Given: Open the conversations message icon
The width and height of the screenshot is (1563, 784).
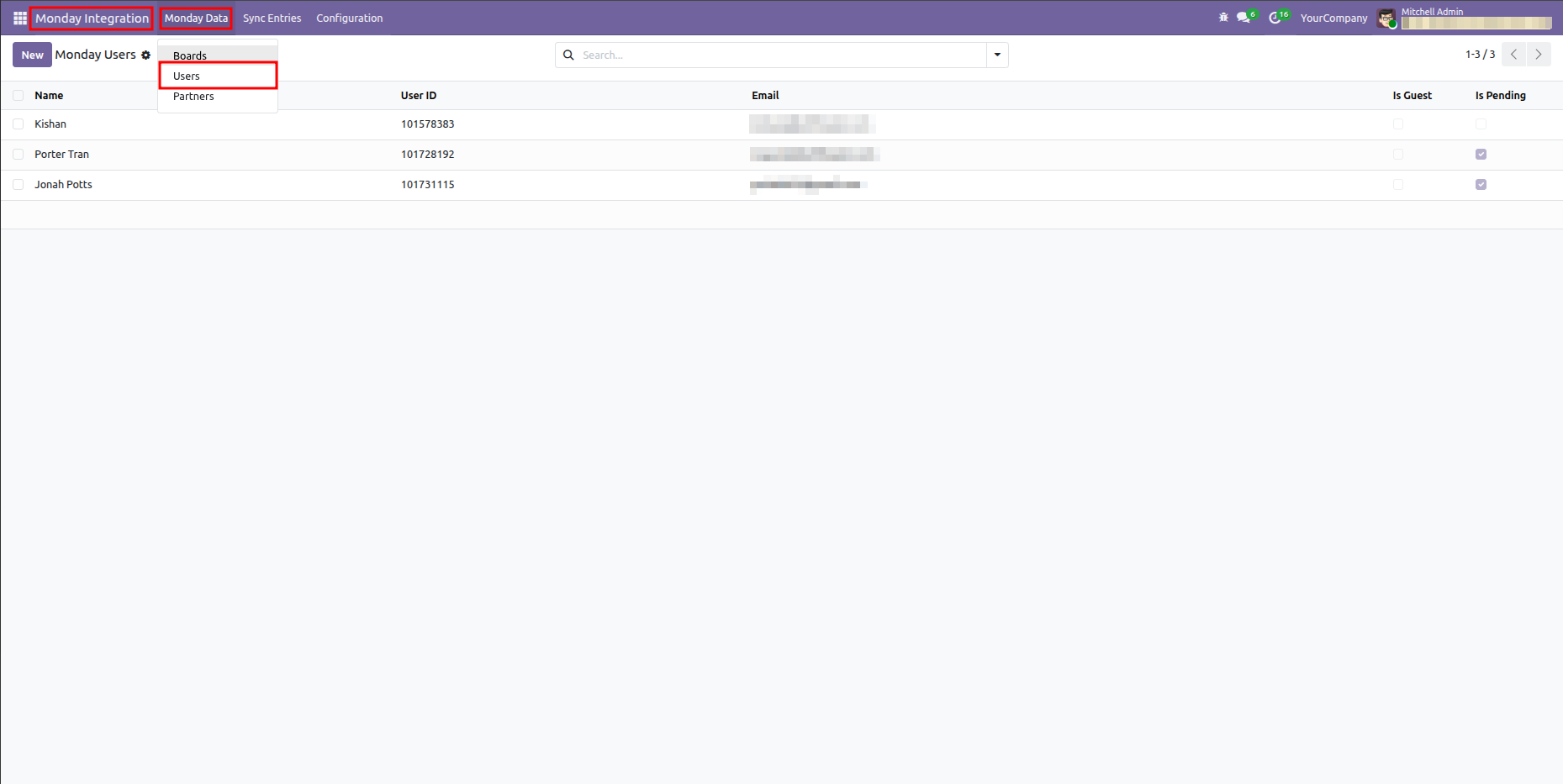Looking at the screenshot, I should 1244,18.
